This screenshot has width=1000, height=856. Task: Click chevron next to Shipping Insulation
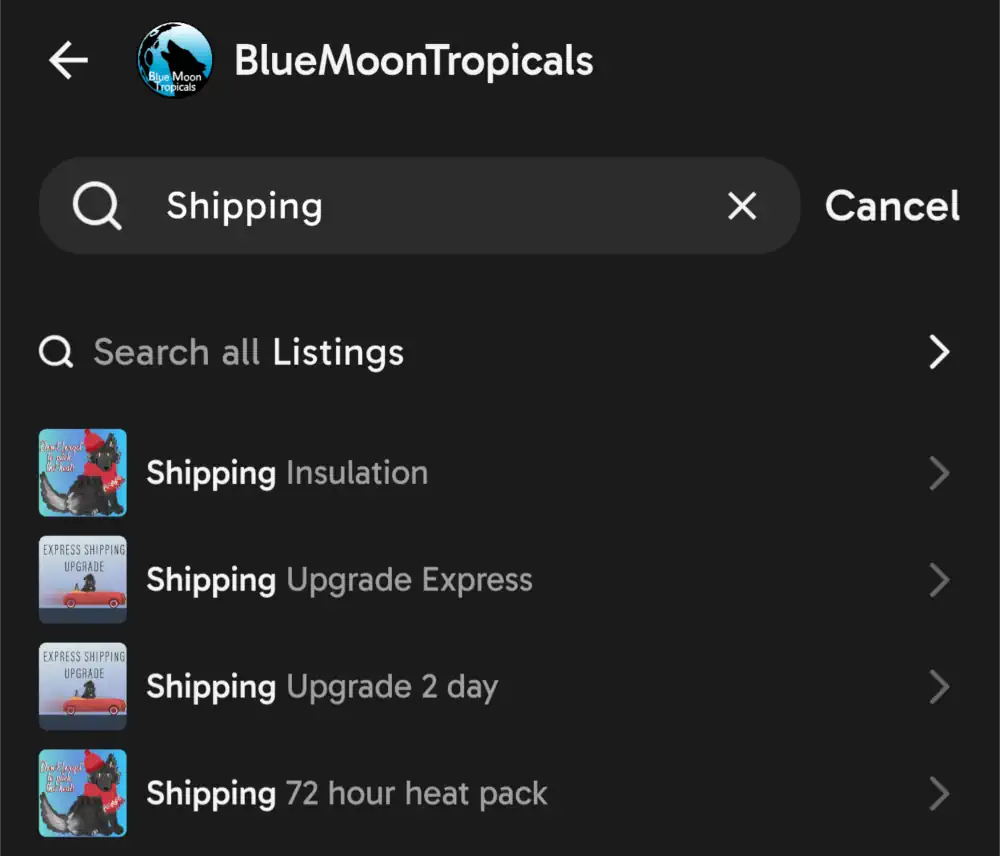click(938, 473)
